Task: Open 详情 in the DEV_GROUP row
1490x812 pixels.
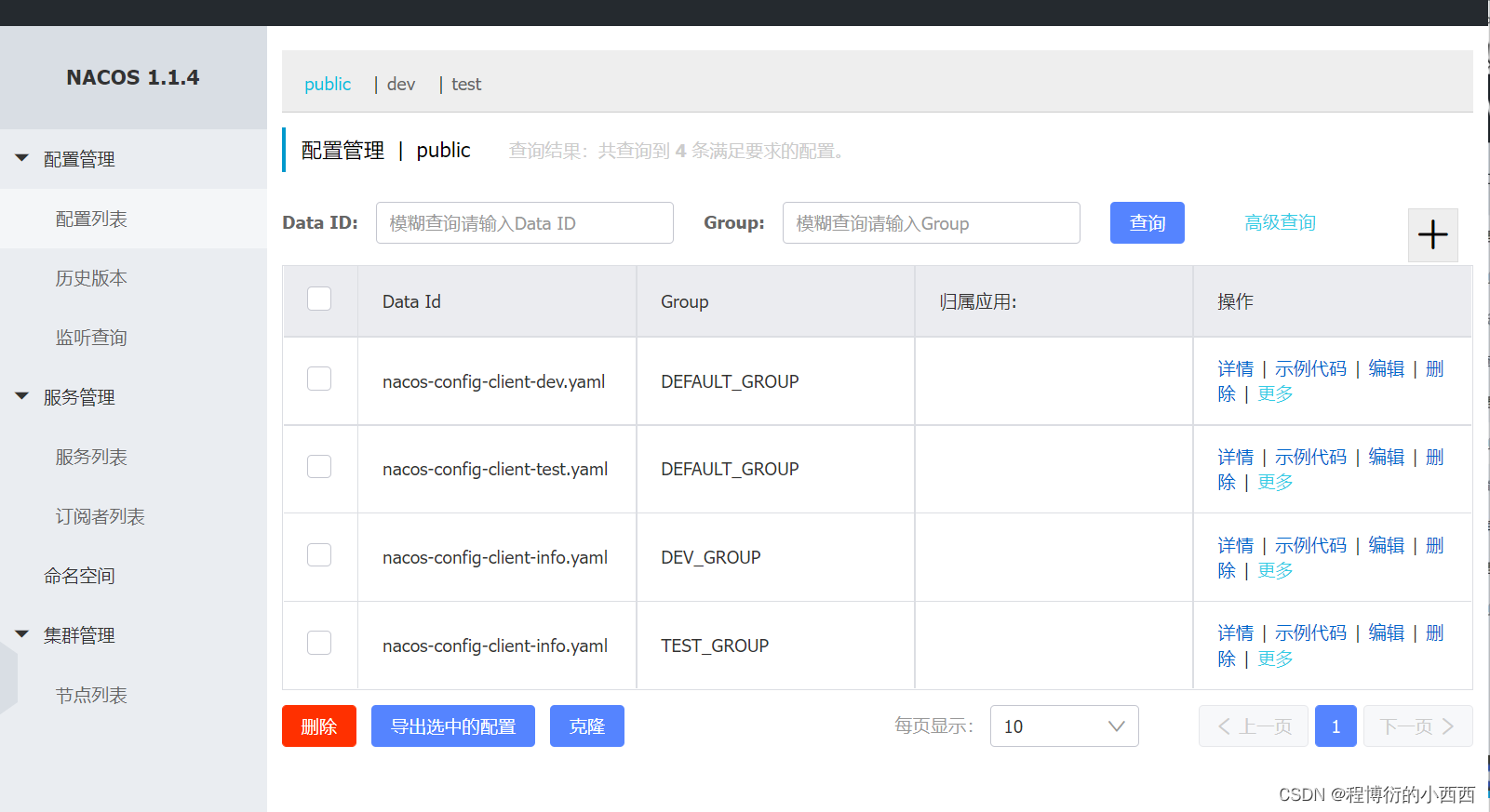Action: tap(1235, 545)
